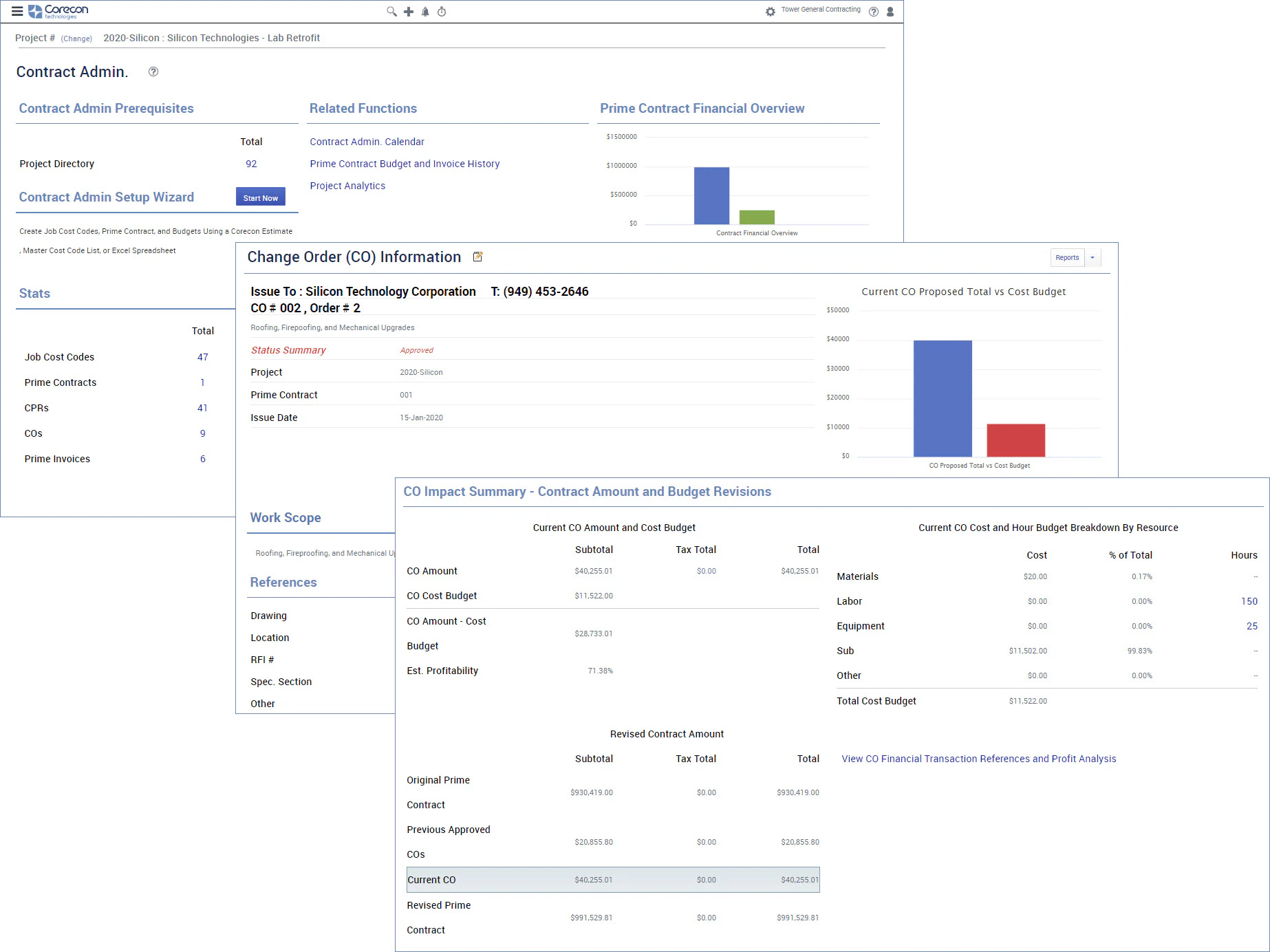Viewport: 1270px width, 952px height.
Task: Open the settings gear icon
Action: [771, 12]
